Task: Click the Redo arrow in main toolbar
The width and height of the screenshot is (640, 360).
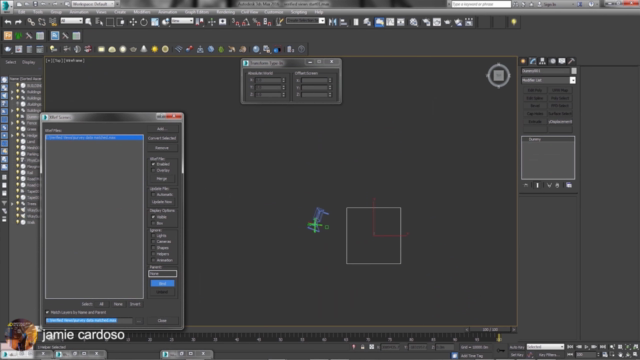Action: [x=18, y=22]
